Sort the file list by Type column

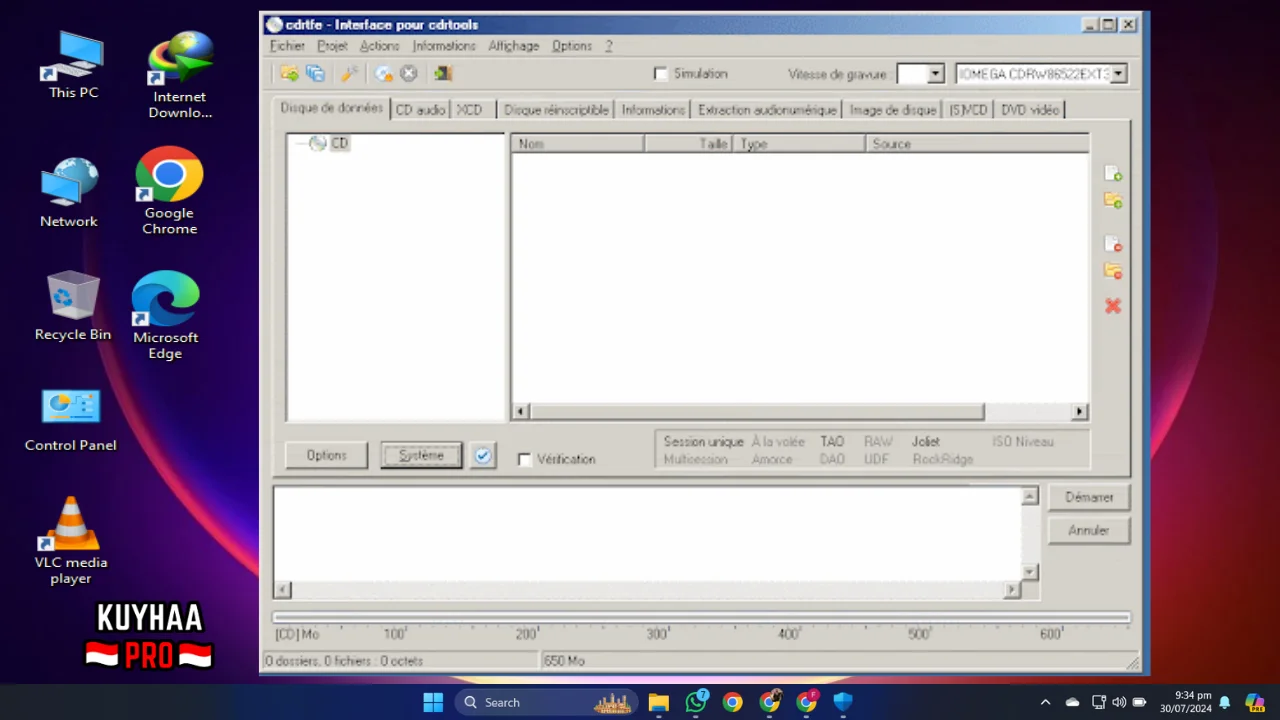[799, 144]
